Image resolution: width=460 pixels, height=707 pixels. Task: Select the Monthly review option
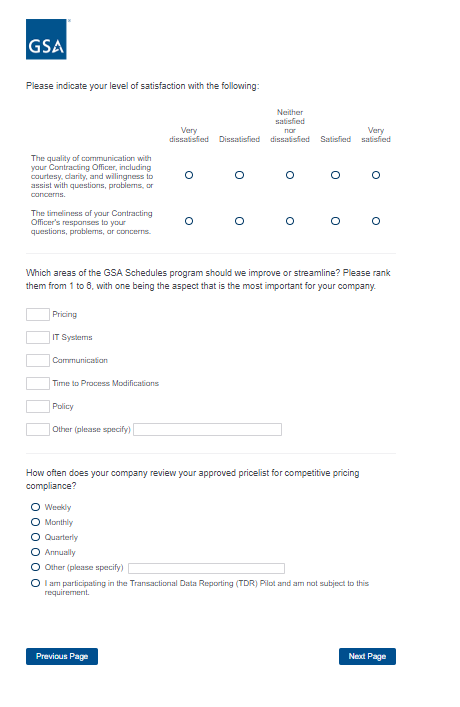point(35,522)
